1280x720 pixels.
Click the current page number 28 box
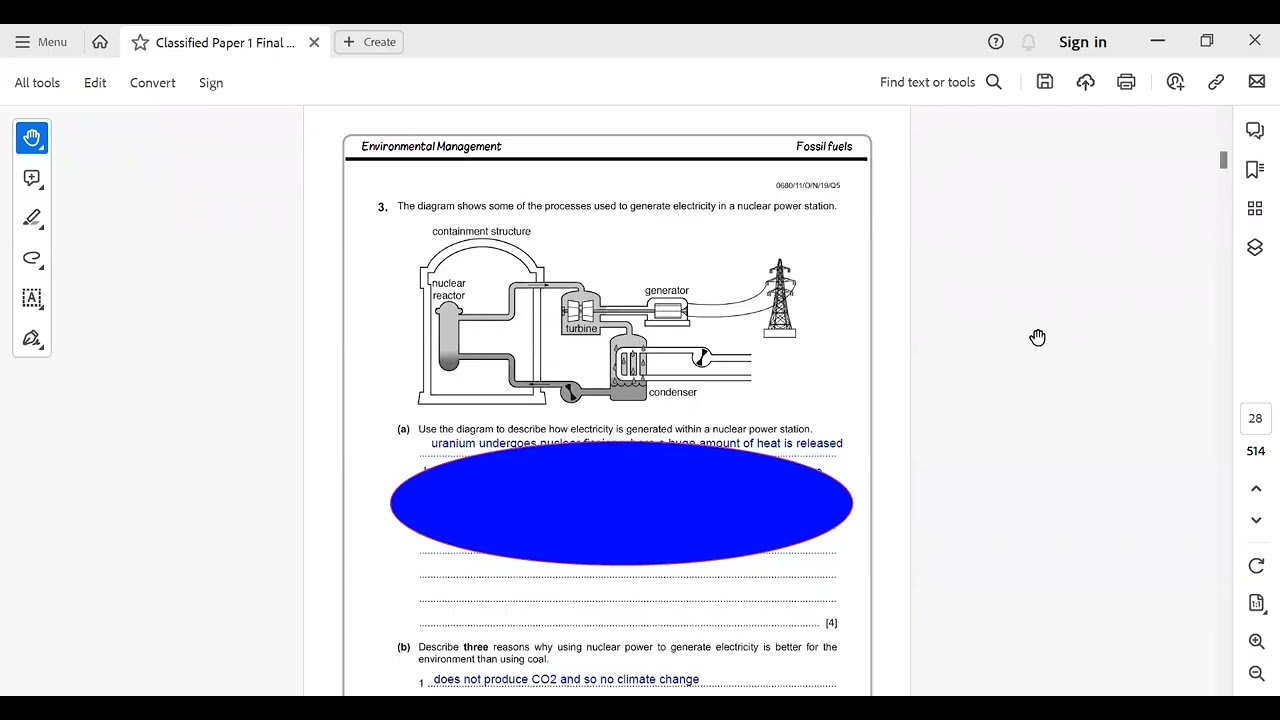1255,419
